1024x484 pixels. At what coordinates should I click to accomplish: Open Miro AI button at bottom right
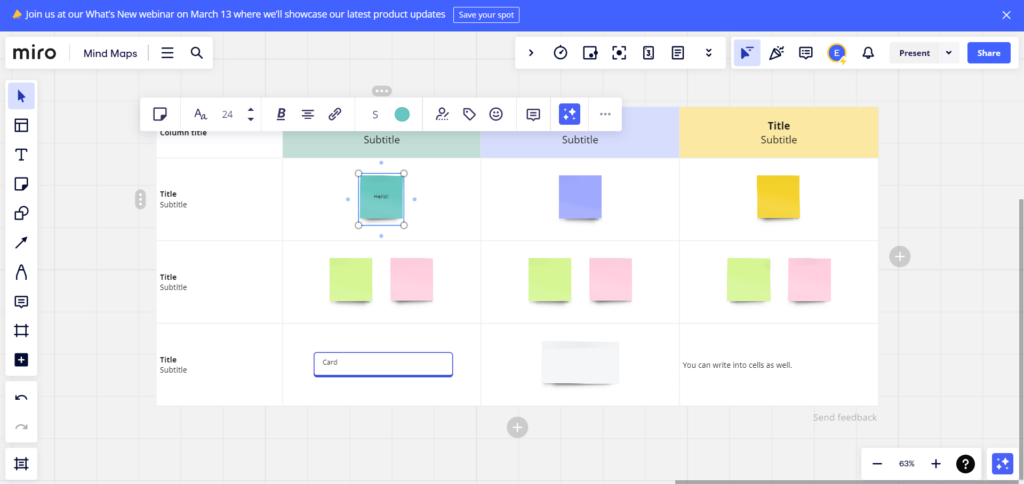1002,464
